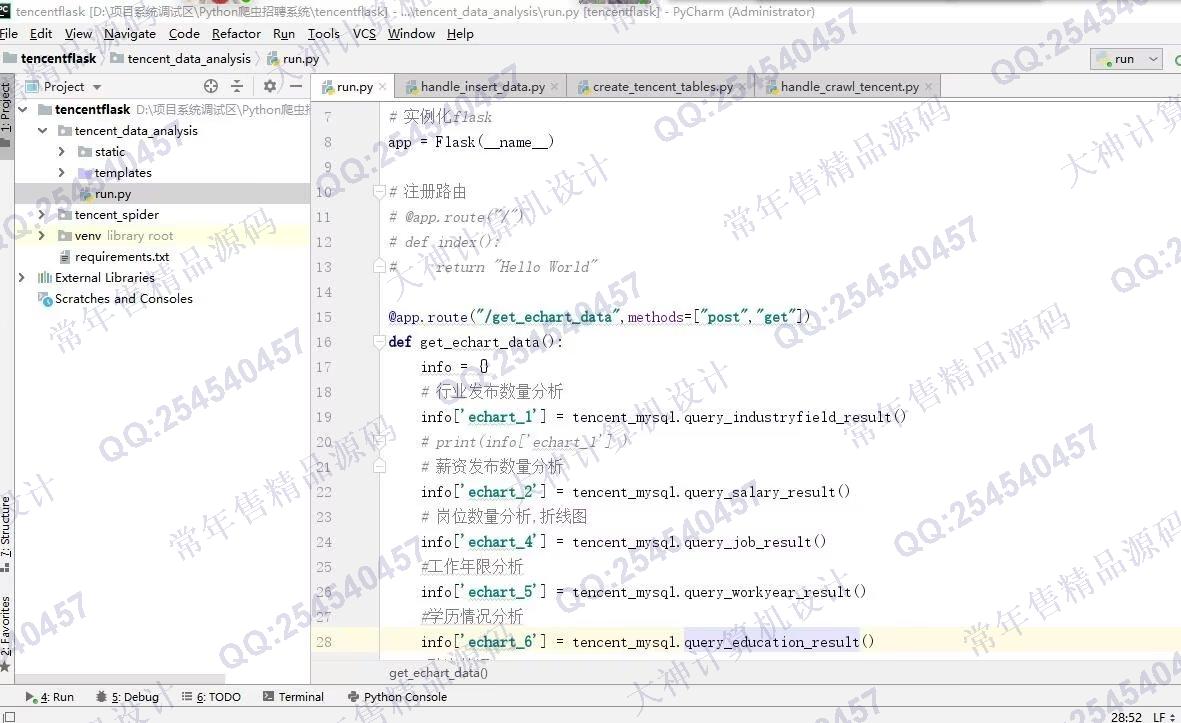
Task: Open the 'run' run configuration dropdown
Action: (1126, 59)
